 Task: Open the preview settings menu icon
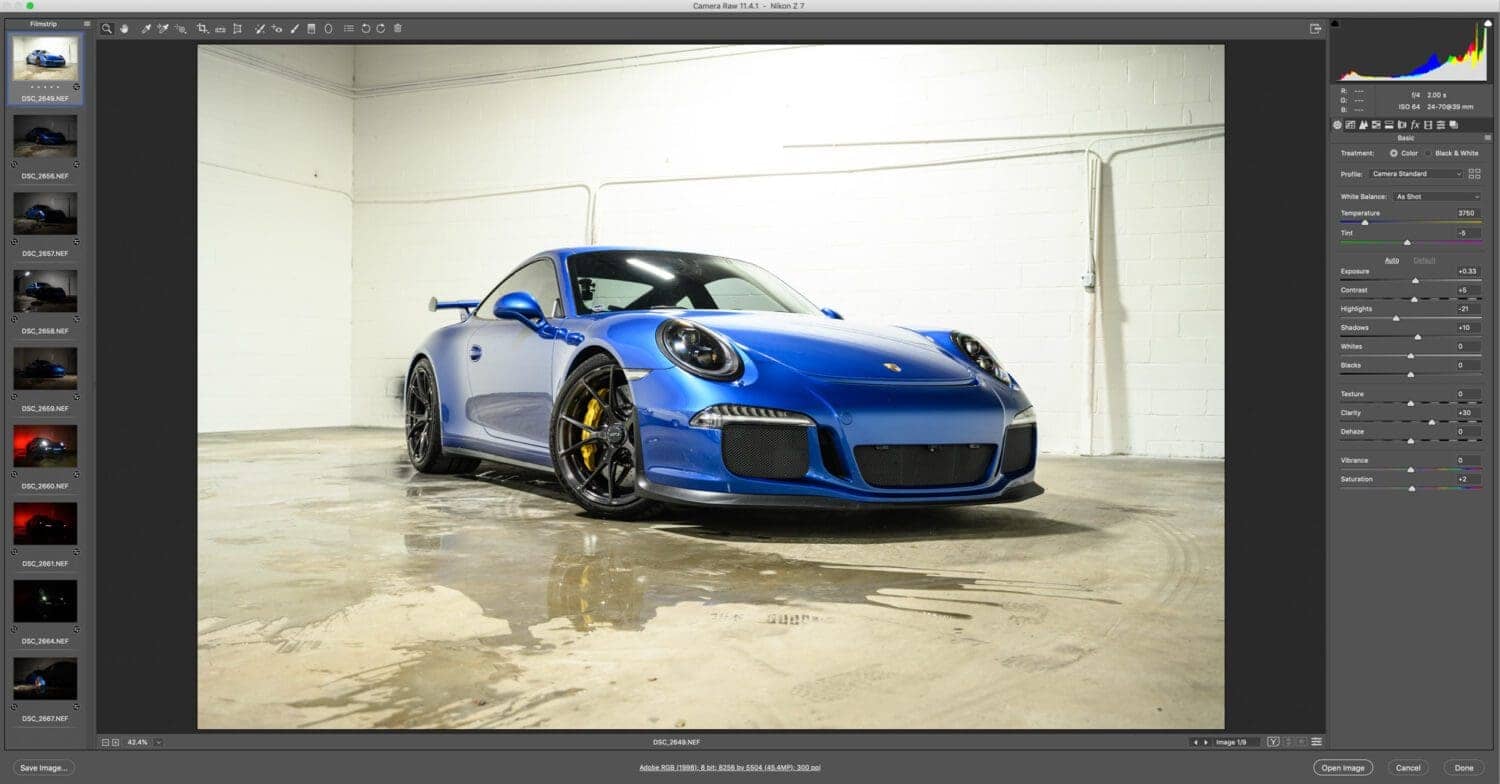pos(1317,742)
